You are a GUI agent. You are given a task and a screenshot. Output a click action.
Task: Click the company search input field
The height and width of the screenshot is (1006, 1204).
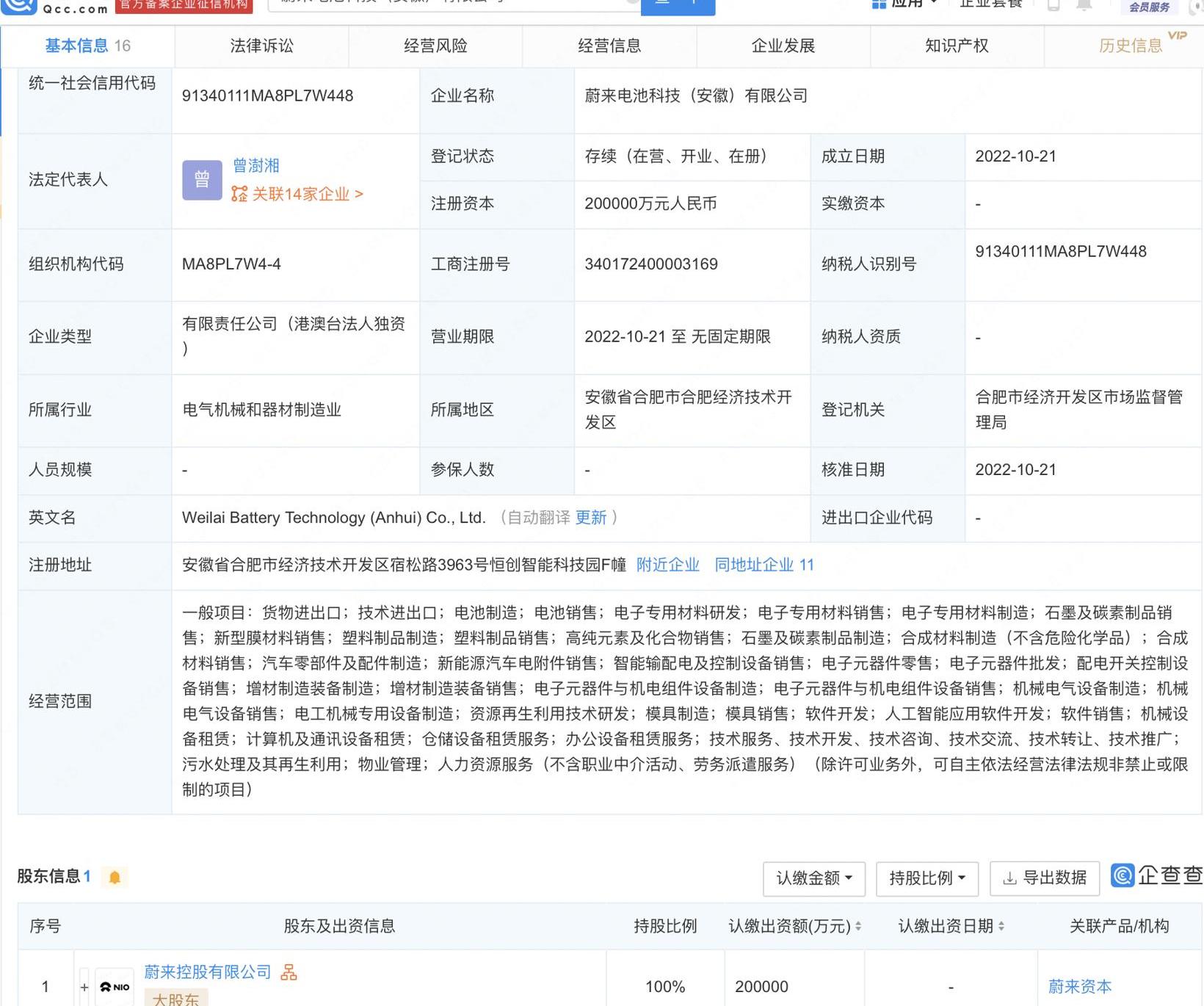tap(454, 4)
